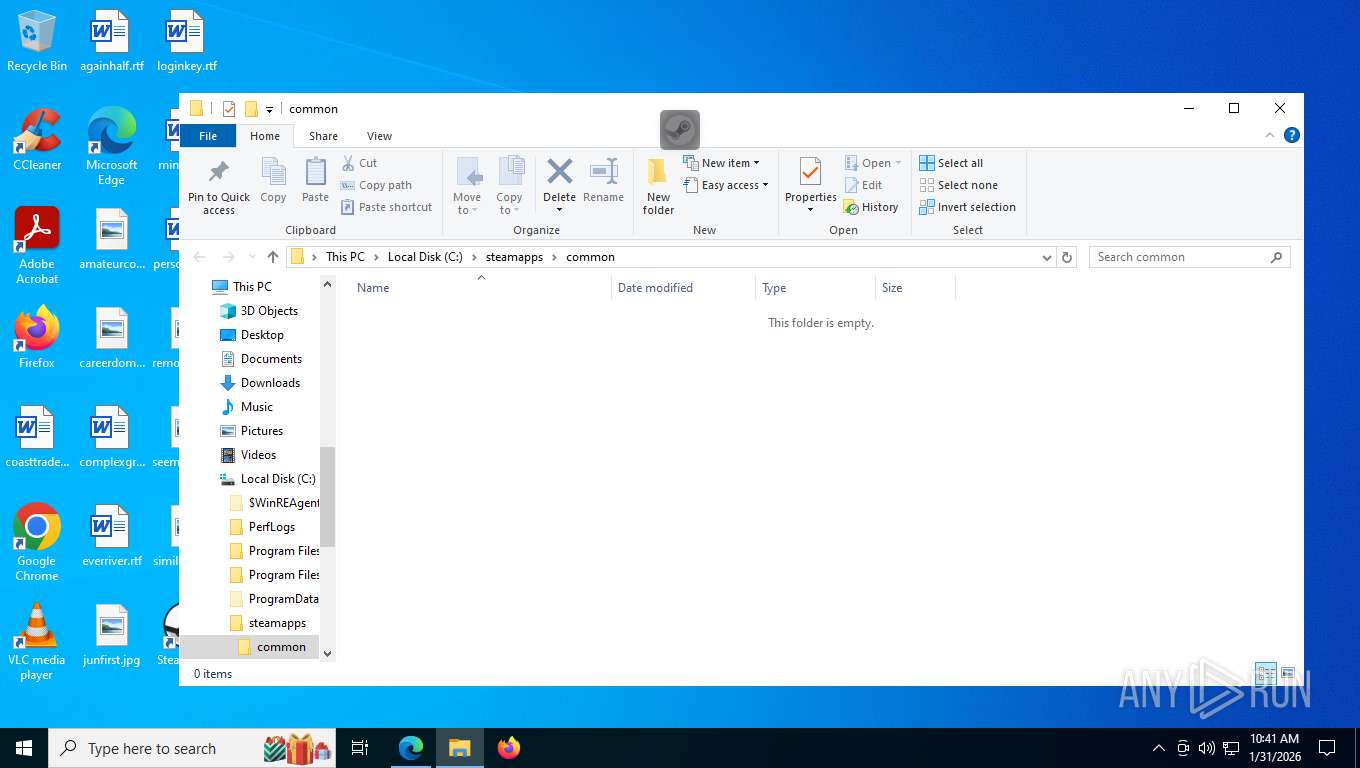Click steamapps breadcrumb segment
Image resolution: width=1360 pixels, height=768 pixels.
pyautogui.click(x=514, y=257)
